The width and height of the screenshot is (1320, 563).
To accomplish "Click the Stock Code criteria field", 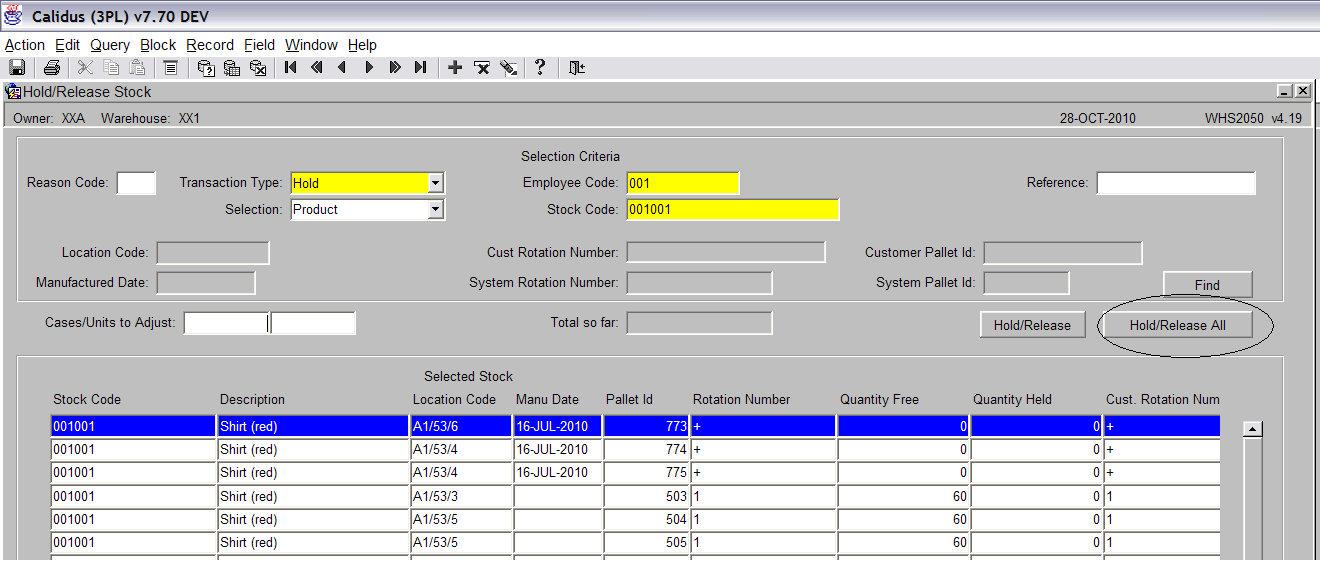I will tap(733, 210).
